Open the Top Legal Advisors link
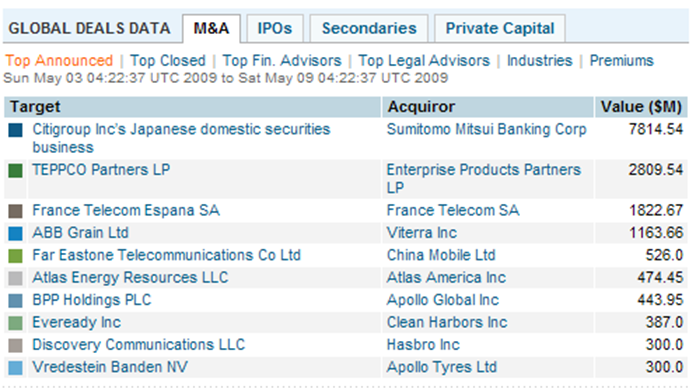The height and width of the screenshot is (389, 696). pos(424,60)
